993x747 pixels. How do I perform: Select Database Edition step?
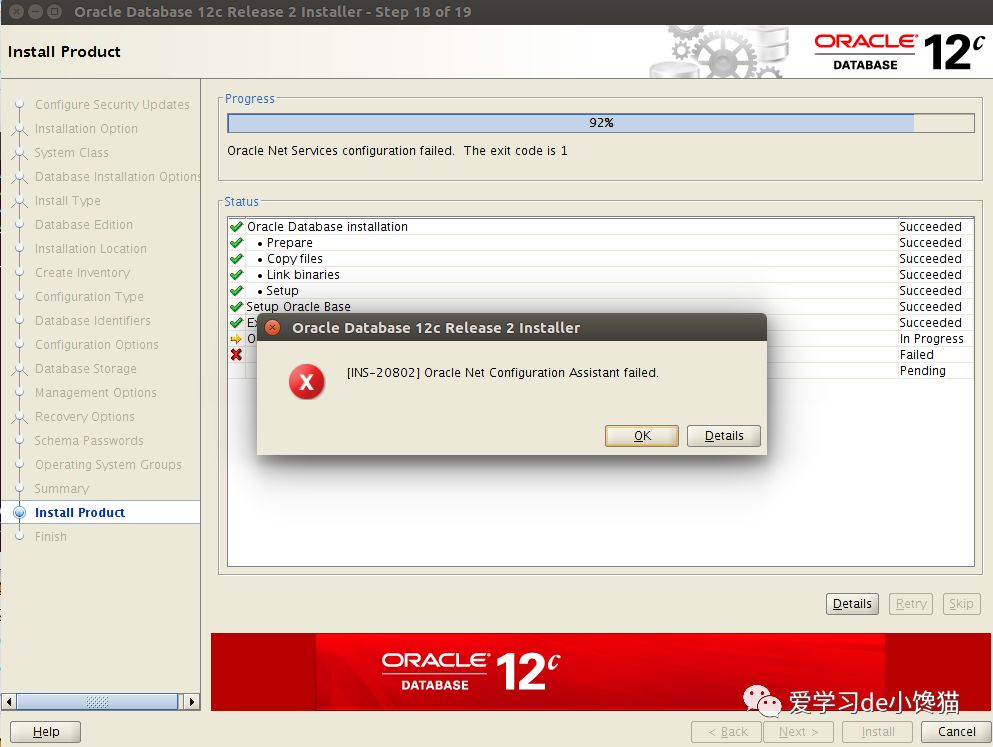[84, 225]
